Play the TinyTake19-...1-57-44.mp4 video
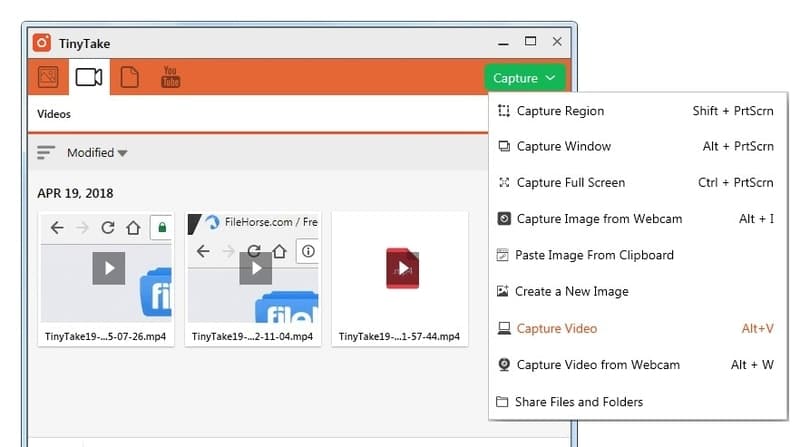This screenshot has width=800, height=447. tap(403, 268)
